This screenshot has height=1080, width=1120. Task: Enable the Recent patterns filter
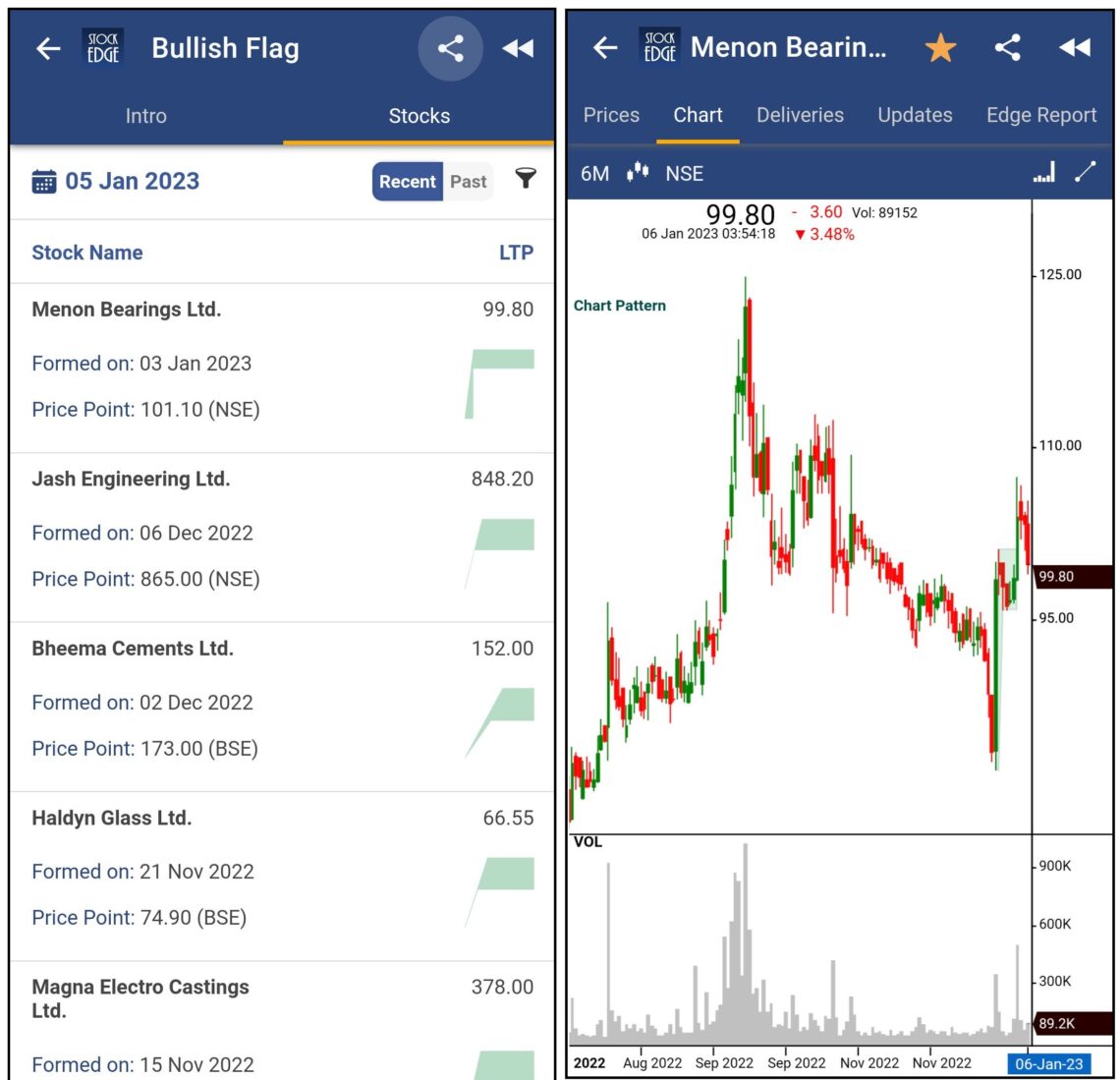407,181
